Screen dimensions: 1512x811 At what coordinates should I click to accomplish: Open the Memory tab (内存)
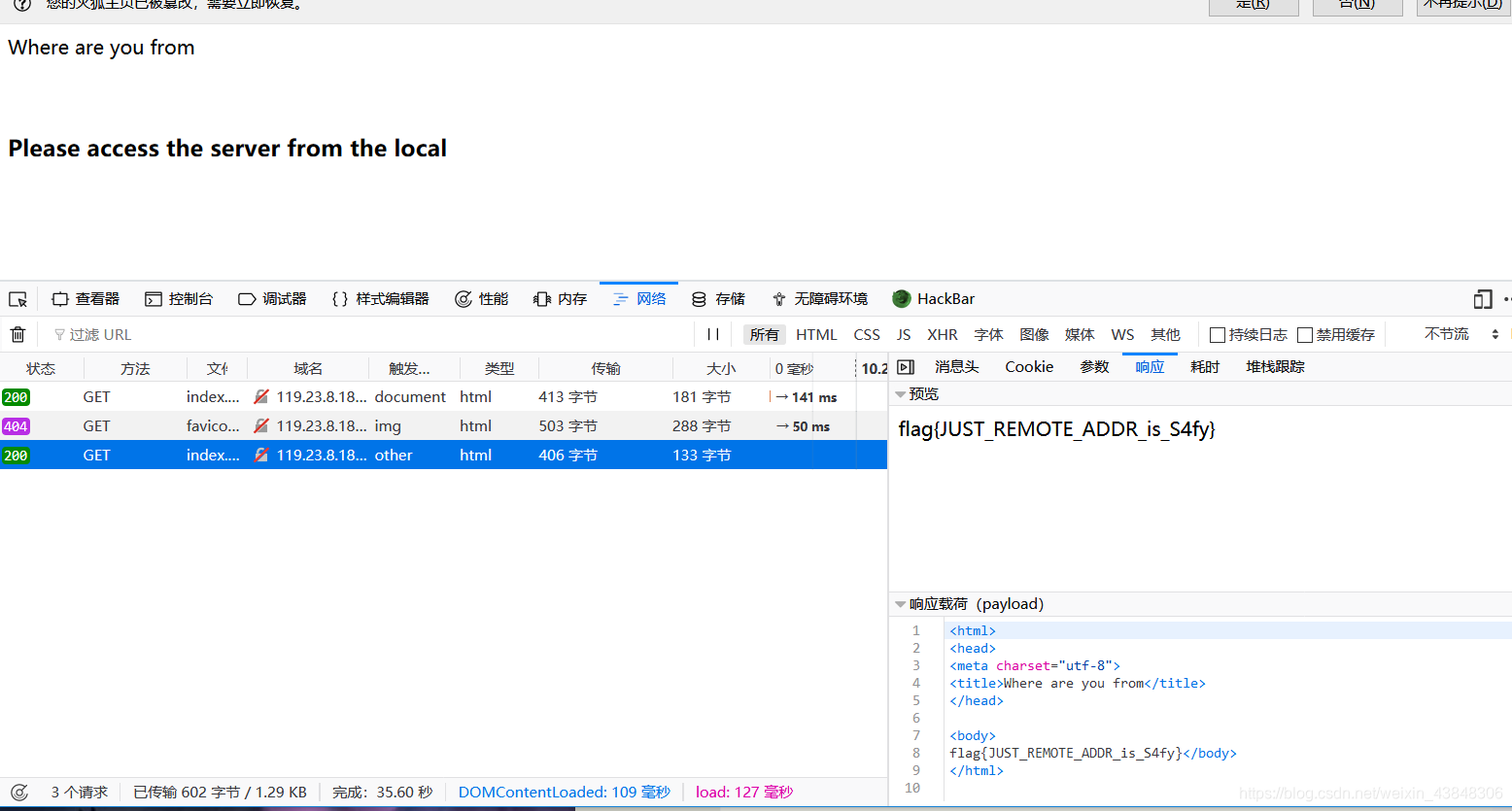561,299
